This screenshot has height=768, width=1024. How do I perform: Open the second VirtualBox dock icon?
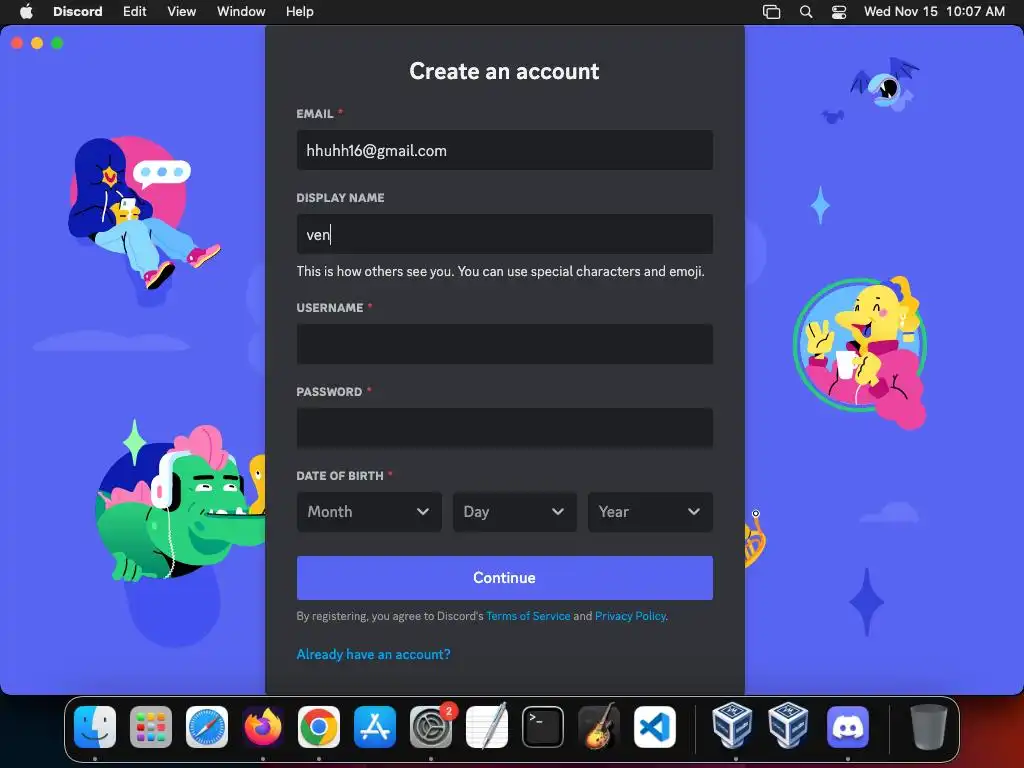788,726
